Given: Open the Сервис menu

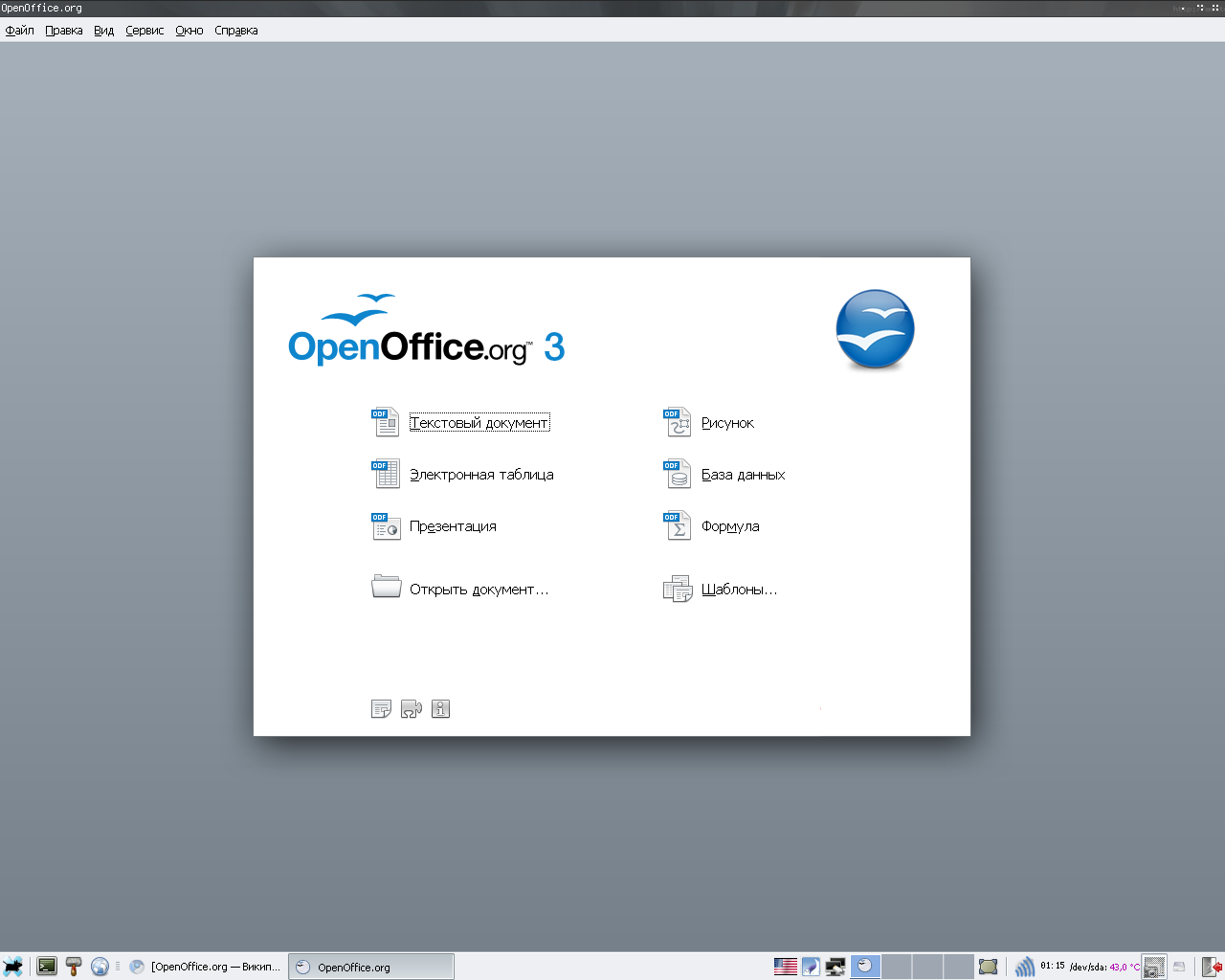Looking at the screenshot, I should pyautogui.click(x=145, y=31).
